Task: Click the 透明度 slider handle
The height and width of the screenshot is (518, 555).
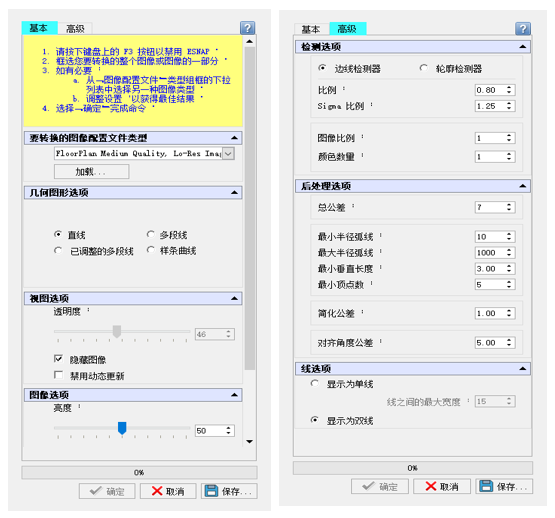Action: pyautogui.click(x=117, y=332)
